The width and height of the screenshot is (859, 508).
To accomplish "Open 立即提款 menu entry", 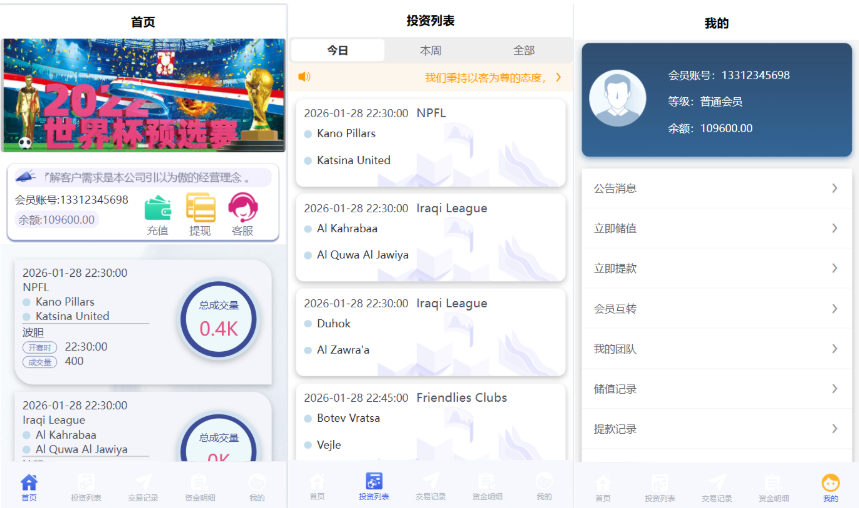I will click(x=717, y=269).
